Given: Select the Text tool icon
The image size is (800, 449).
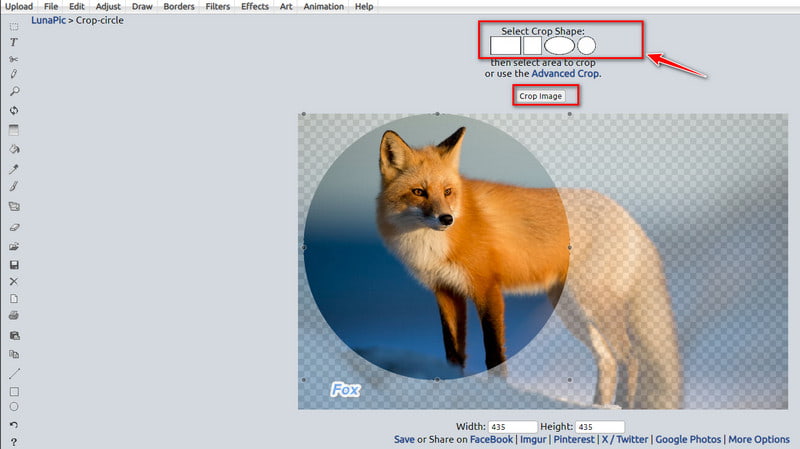Looking at the screenshot, I should pos(14,42).
